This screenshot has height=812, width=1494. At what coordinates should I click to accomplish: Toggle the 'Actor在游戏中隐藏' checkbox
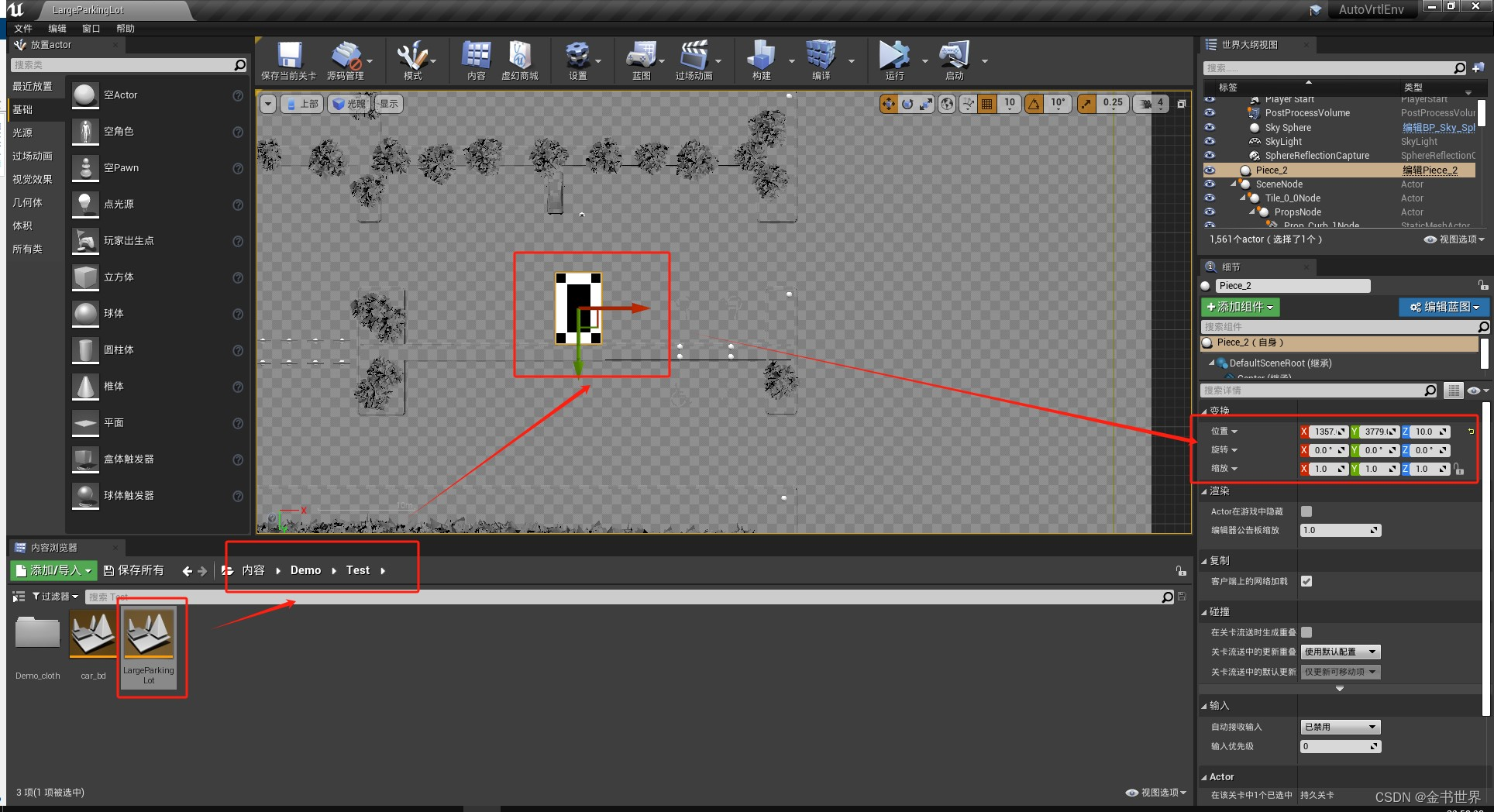1306,511
